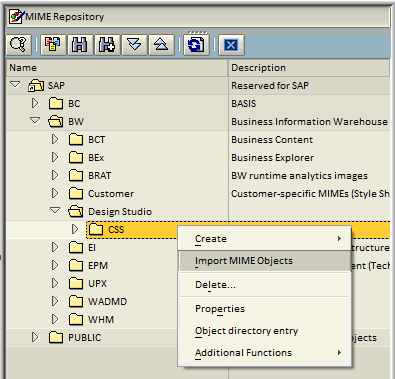Expand the Customer folder node
This screenshot has width=395, height=379.
click(x=55, y=193)
